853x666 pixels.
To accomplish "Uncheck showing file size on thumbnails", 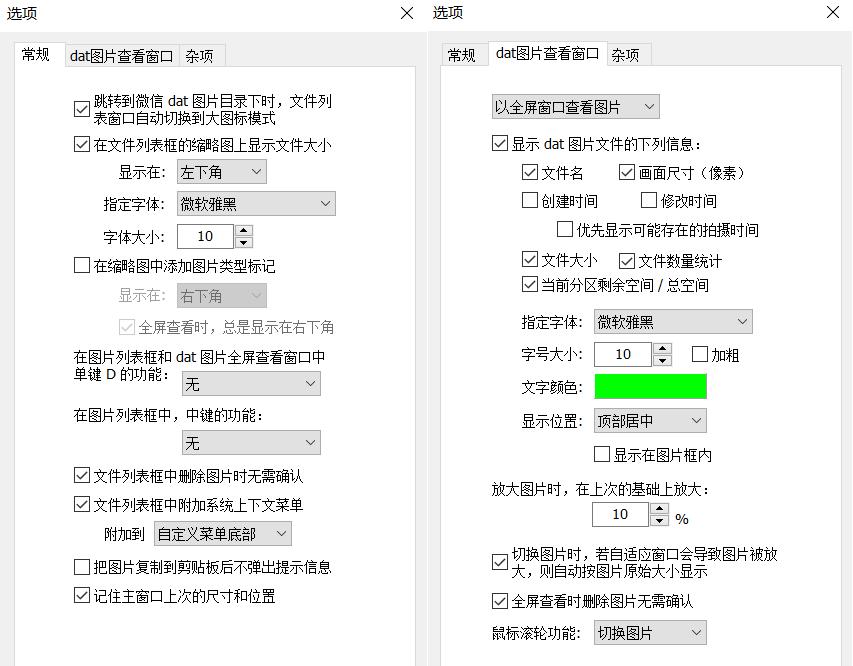I will click(82, 145).
